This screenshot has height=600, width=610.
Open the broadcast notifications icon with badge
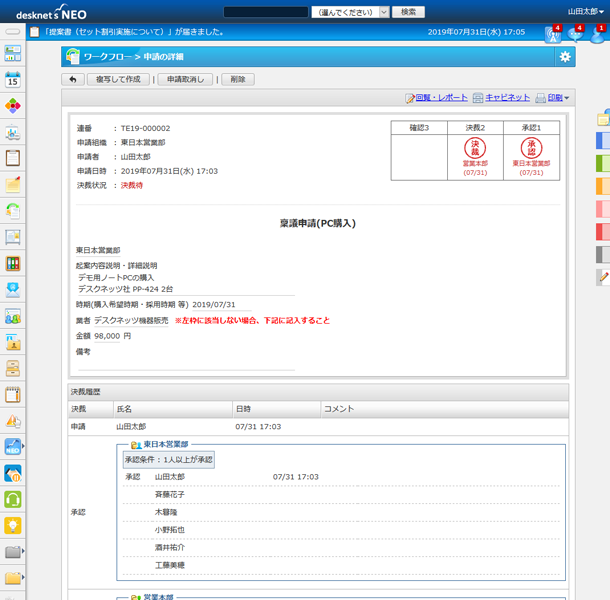(553, 33)
